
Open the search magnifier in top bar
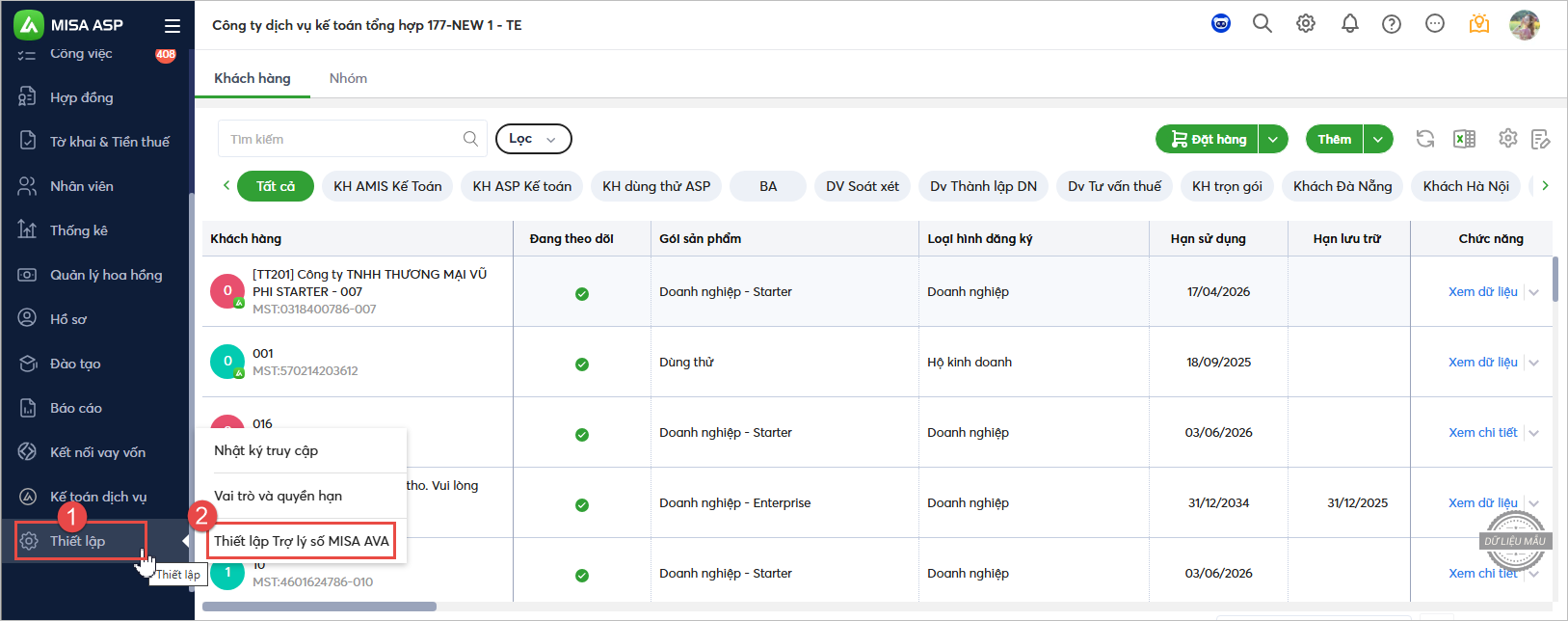click(1262, 23)
